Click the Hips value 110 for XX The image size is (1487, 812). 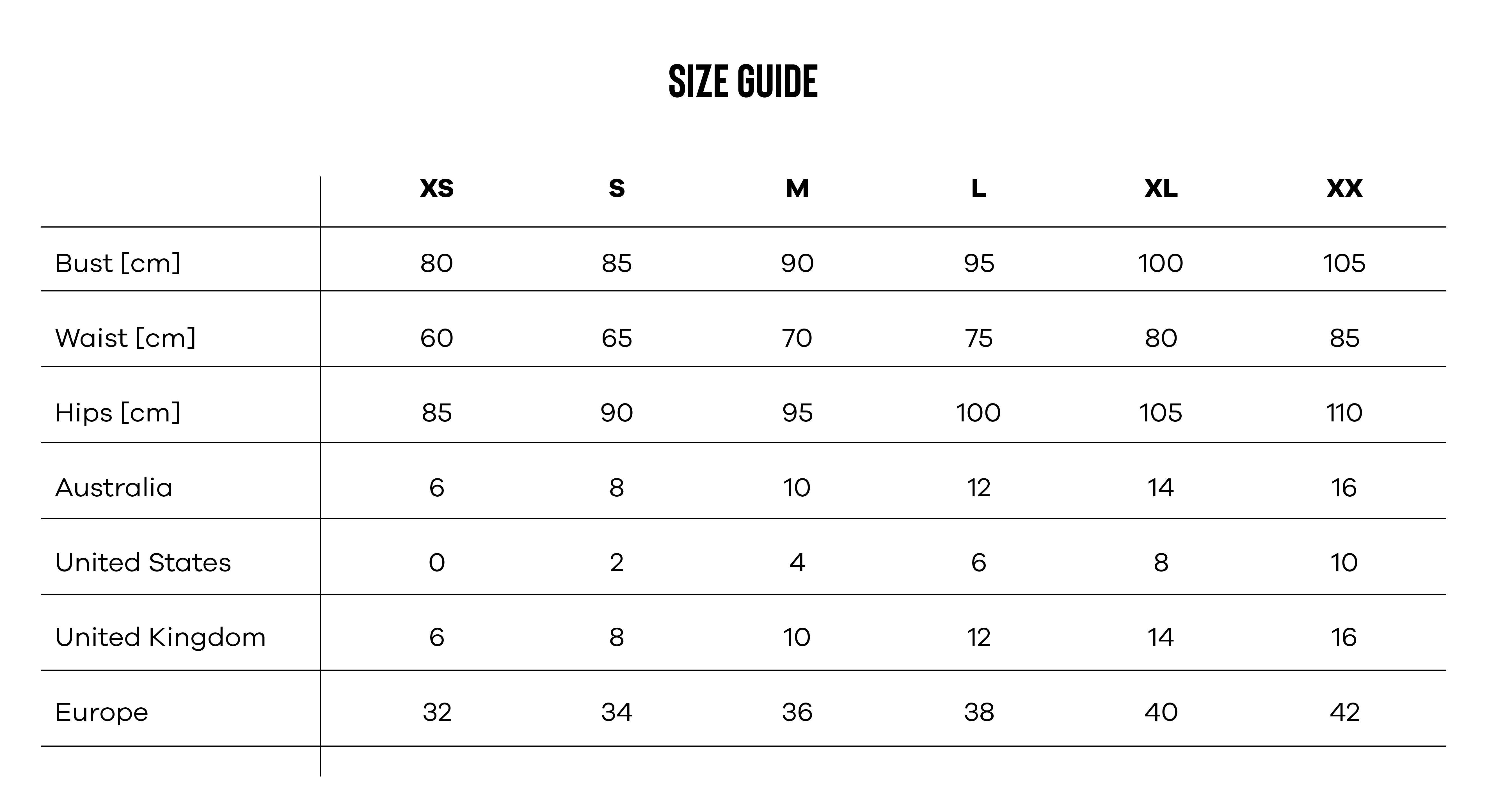1344,413
